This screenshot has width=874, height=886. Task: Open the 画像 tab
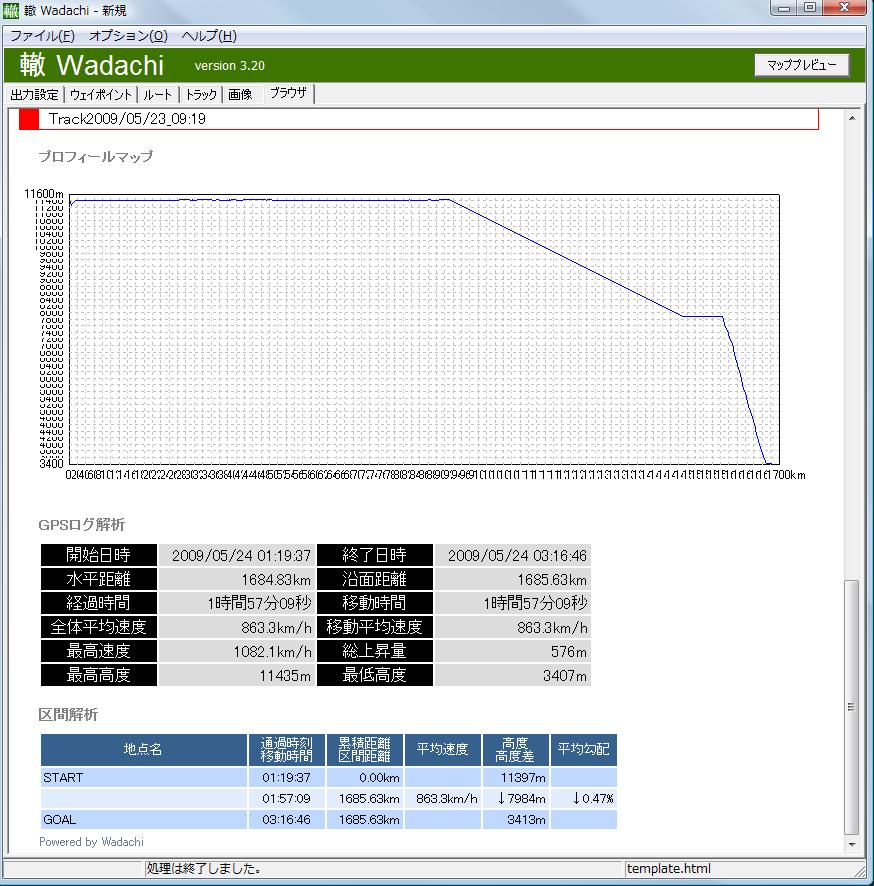pyautogui.click(x=240, y=95)
